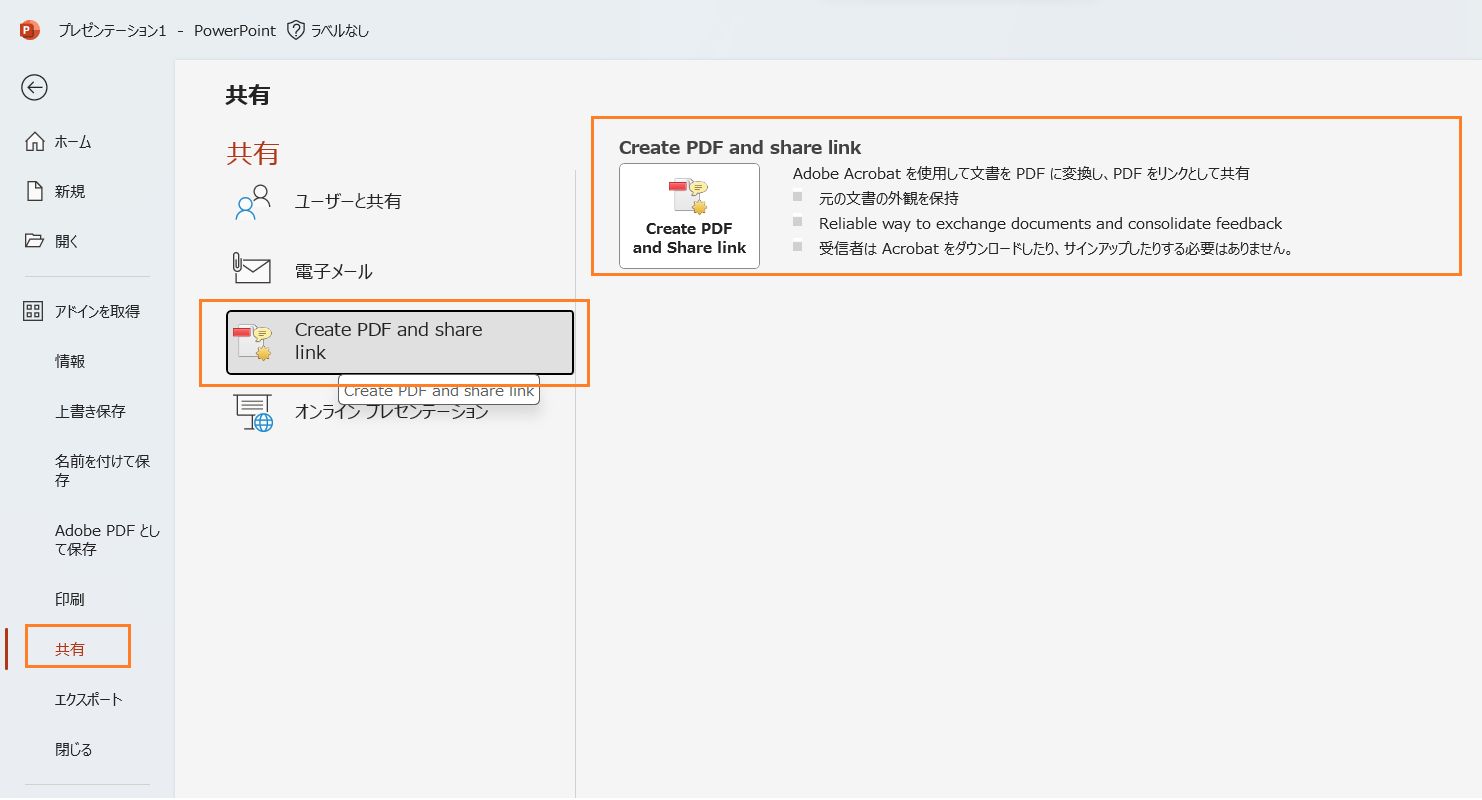Screen dimensions: 1482x800
Task: Click the 新規 new document icon
Action: pos(34,191)
